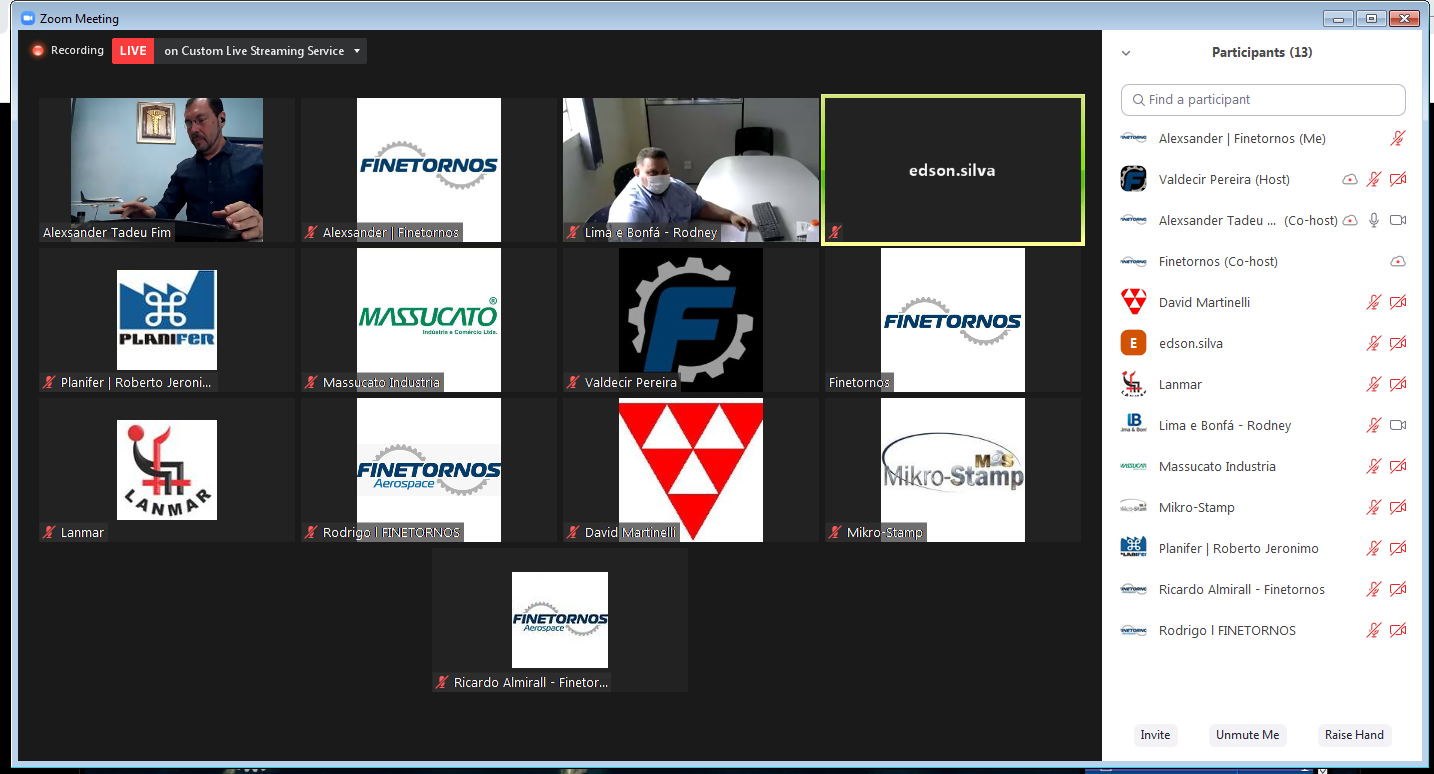Image resolution: width=1434 pixels, height=774 pixels.
Task: Click Valdecir Pereira's cloud recording icon
Action: click(1350, 180)
